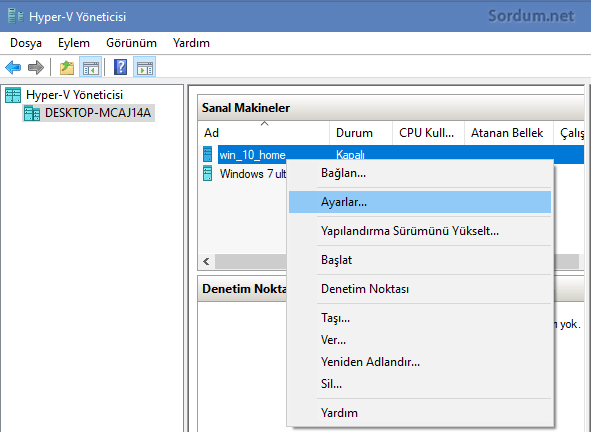Sort by the CPU Kull... column header
The height and width of the screenshot is (432, 591).
point(428,133)
